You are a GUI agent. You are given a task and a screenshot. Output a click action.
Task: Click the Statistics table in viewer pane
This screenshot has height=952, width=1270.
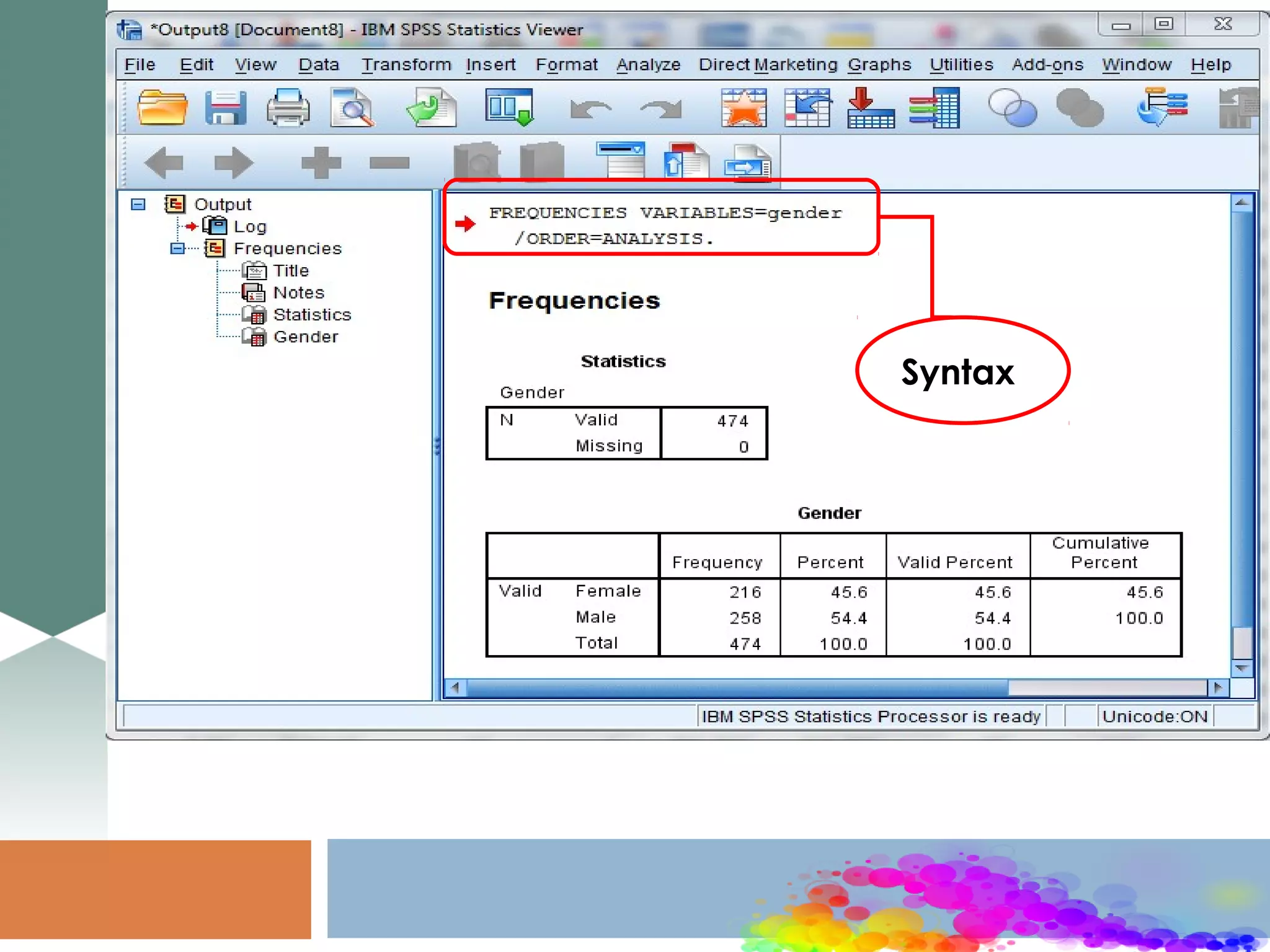626,433
